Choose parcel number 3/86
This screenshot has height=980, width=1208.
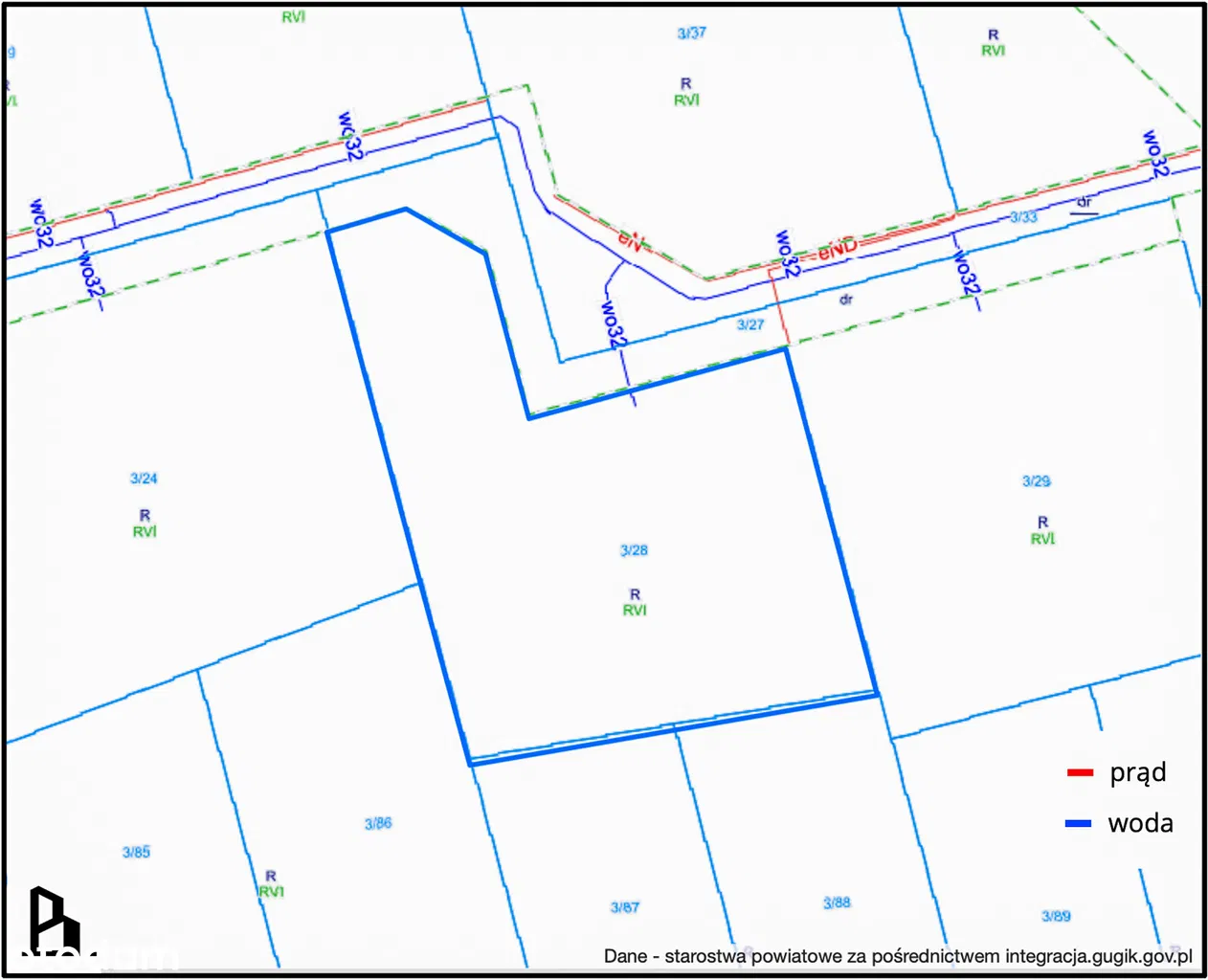[x=378, y=823]
